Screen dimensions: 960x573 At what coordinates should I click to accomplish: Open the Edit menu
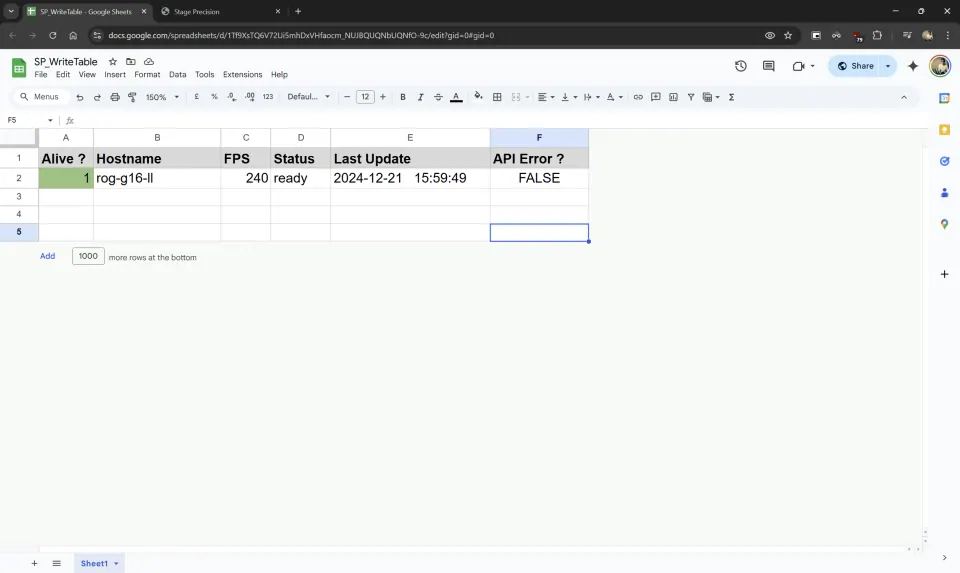63,75
